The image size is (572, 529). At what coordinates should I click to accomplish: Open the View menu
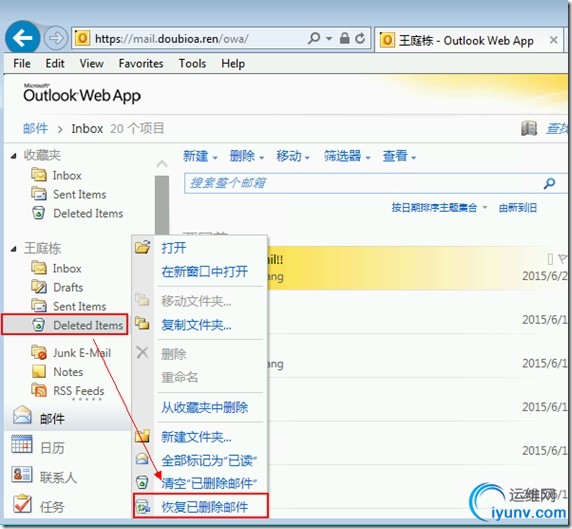92,63
